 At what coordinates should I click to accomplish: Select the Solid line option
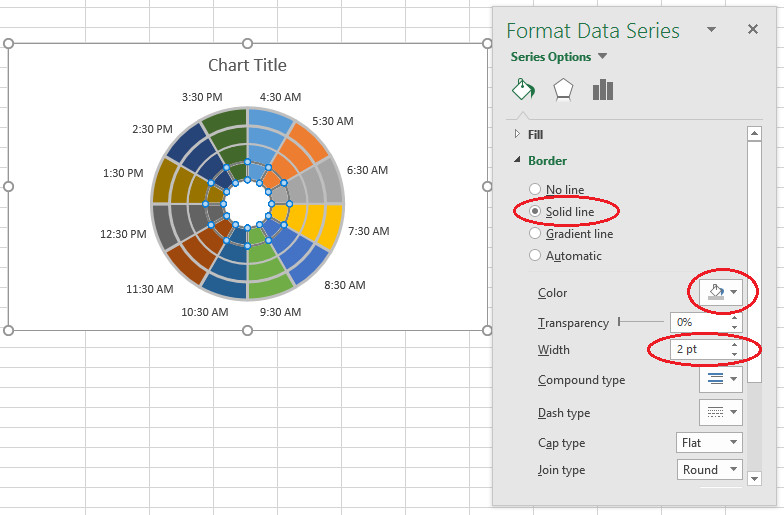point(535,212)
